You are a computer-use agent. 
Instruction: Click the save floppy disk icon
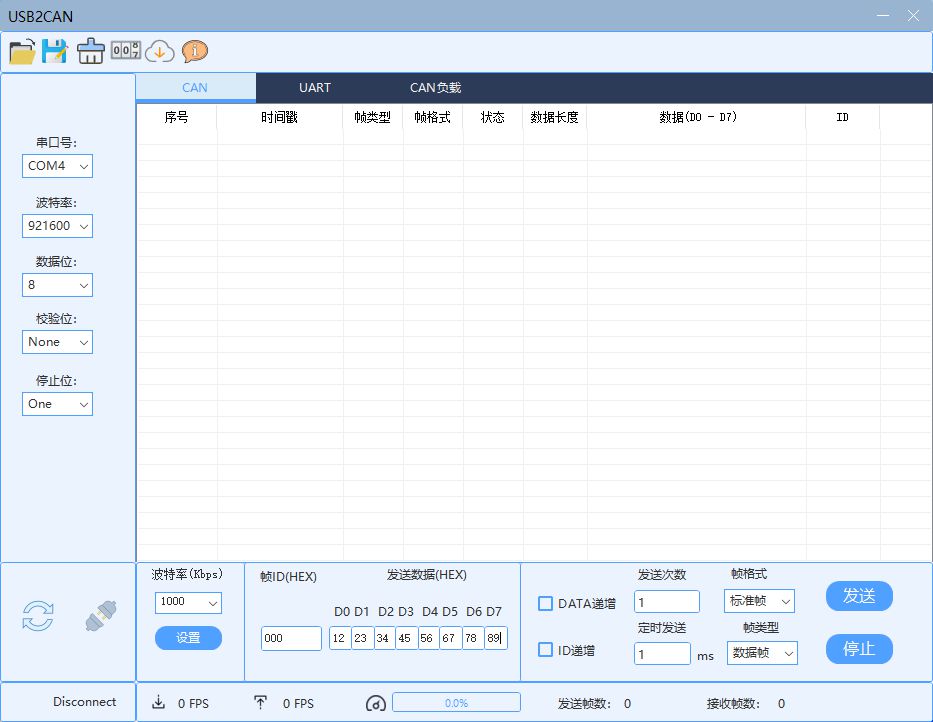point(54,51)
